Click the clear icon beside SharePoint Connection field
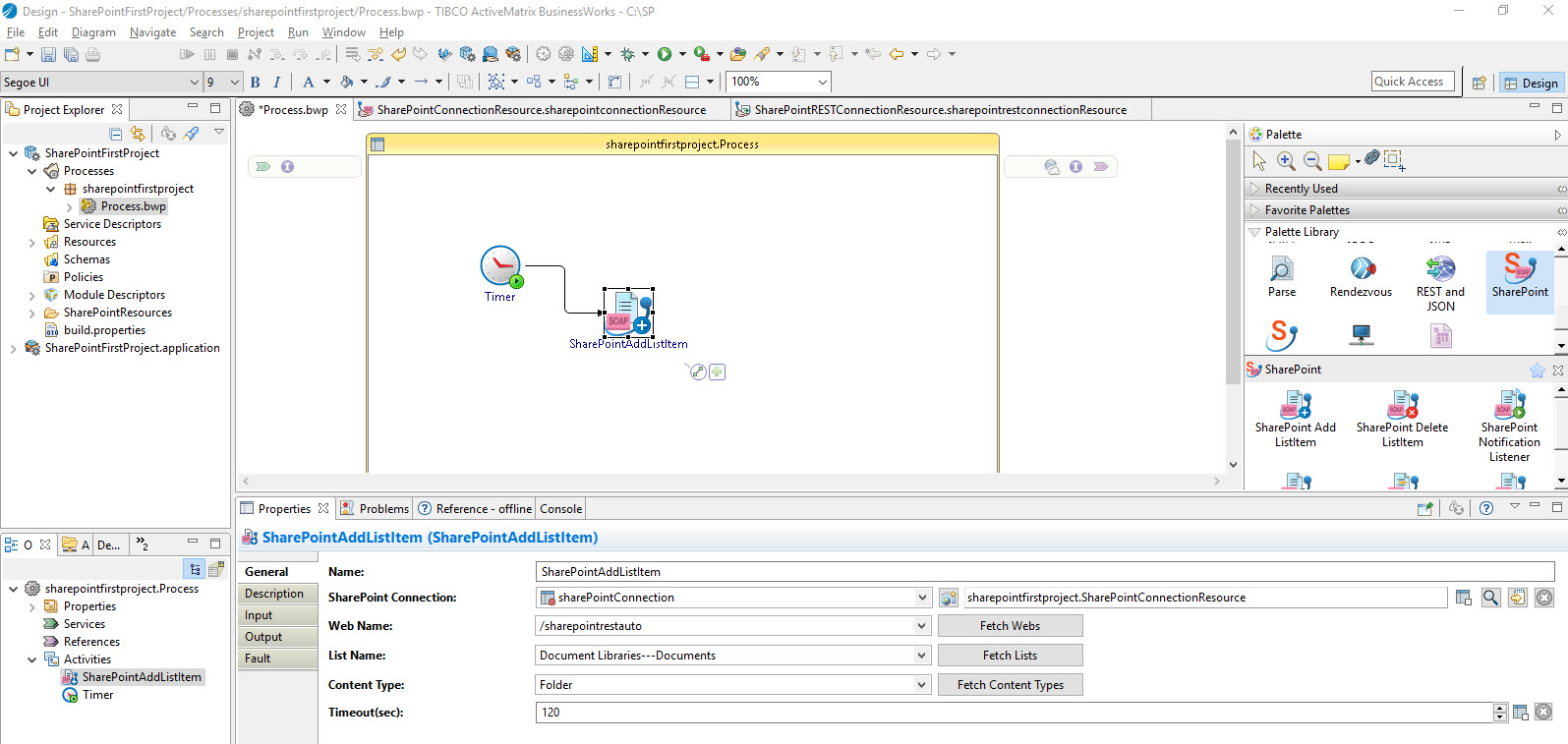Screen dimensions: 1568x744 coord(1544,598)
